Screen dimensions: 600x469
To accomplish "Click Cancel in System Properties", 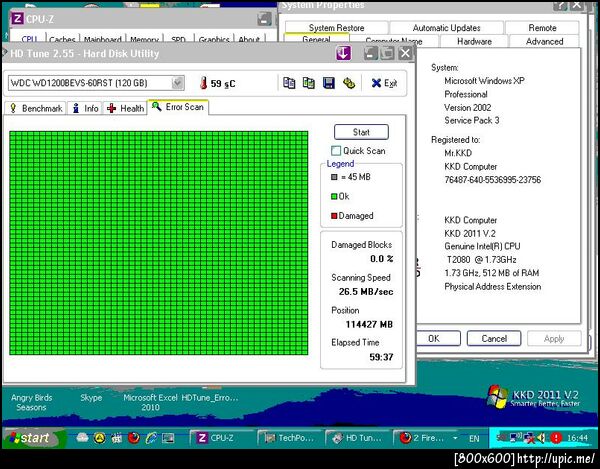I will 494,339.
